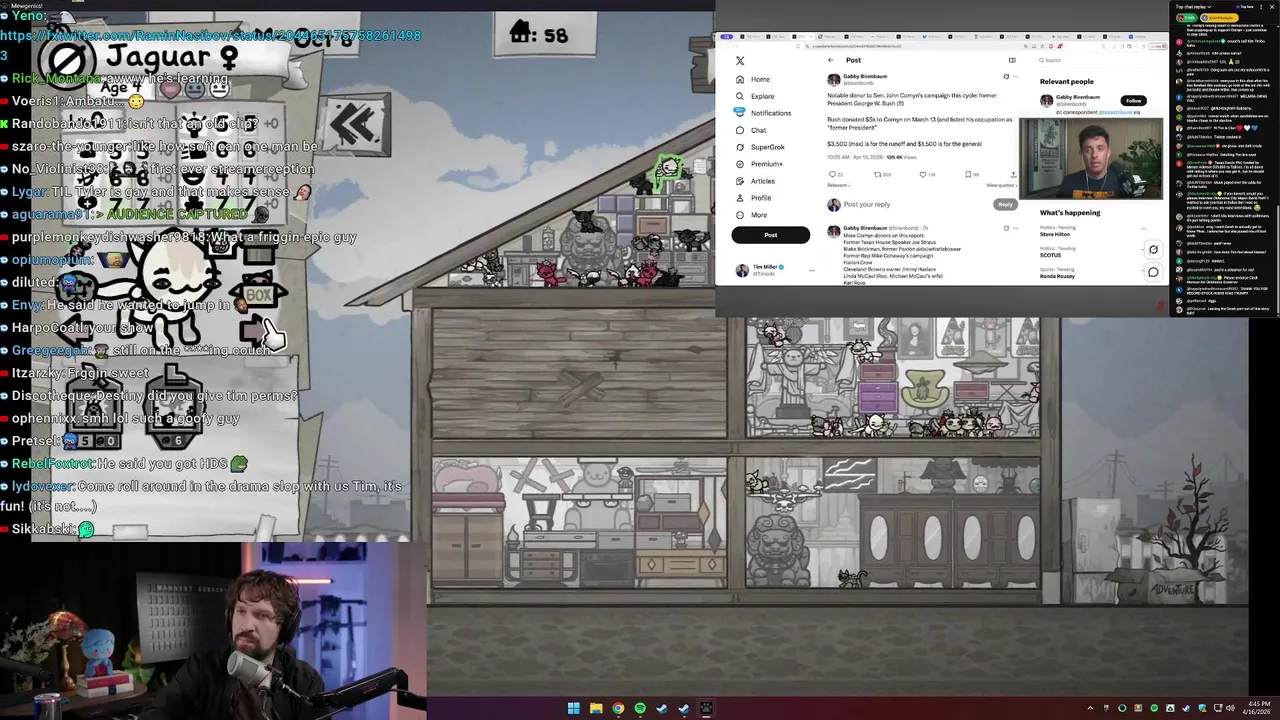Click the RebelFoxtrot chat username
The height and width of the screenshot is (720, 1280).
tap(54, 463)
